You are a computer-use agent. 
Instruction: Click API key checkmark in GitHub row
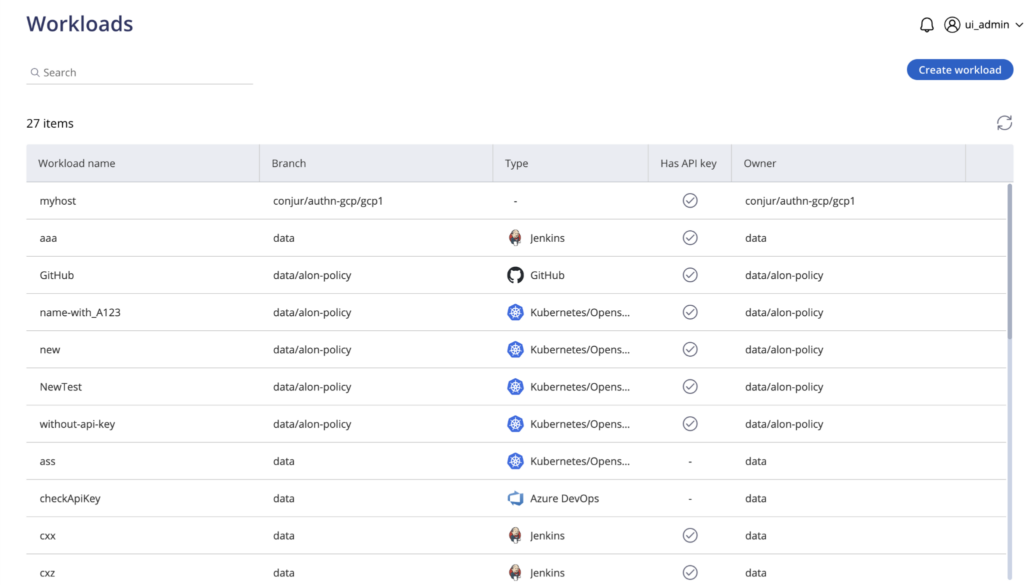pyautogui.click(x=690, y=275)
